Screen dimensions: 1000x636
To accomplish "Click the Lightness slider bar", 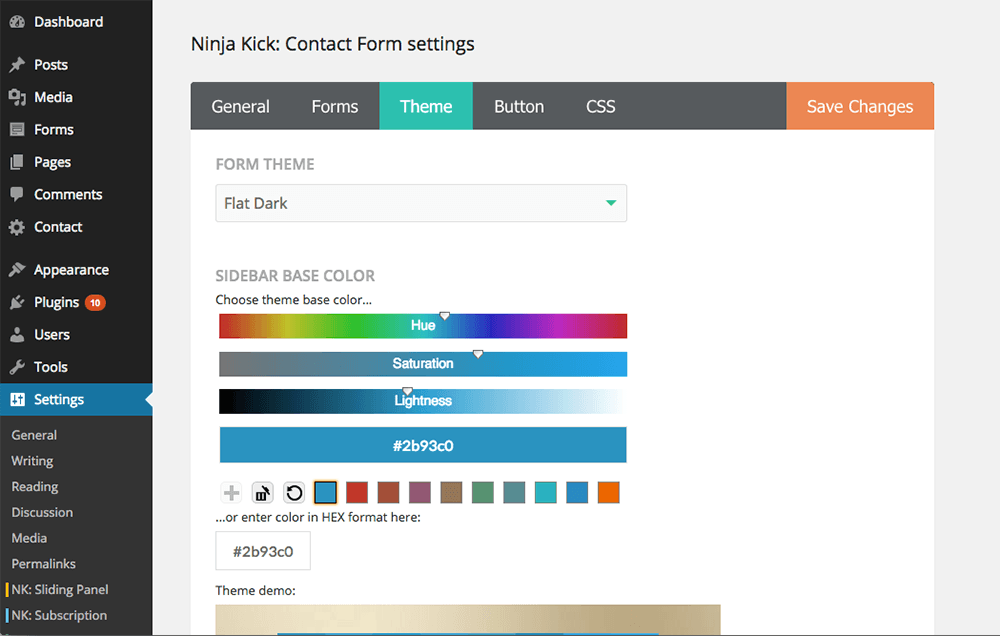I will [x=423, y=401].
